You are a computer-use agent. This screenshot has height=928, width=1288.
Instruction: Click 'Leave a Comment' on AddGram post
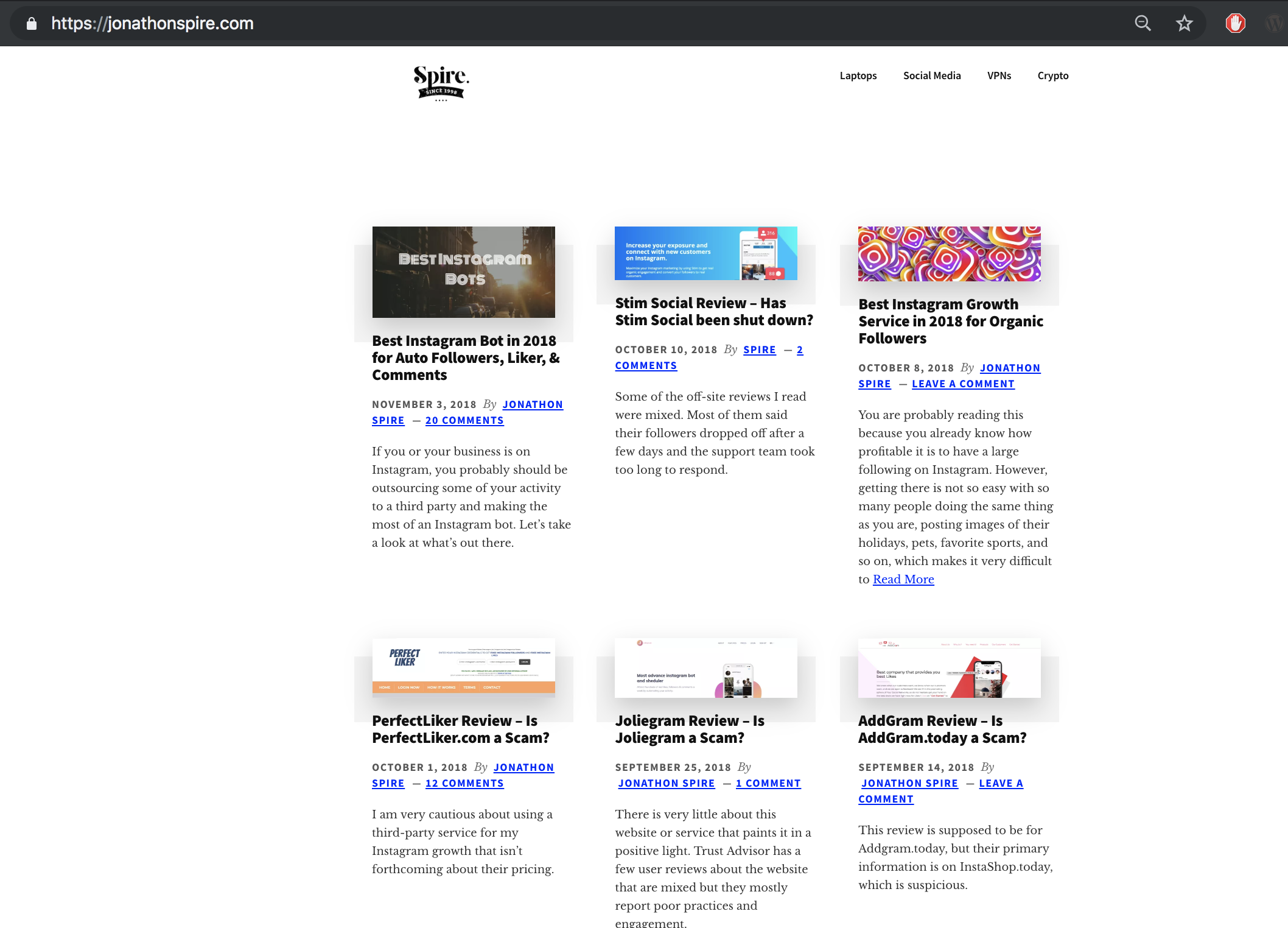(x=1001, y=783)
